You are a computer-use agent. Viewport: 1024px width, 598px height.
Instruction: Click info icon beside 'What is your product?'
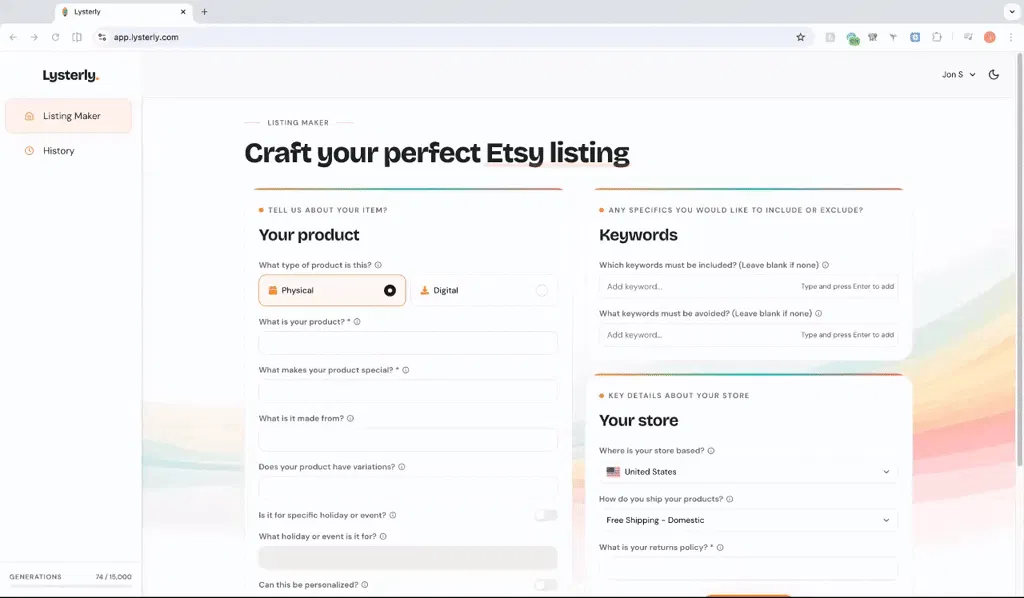click(x=357, y=322)
